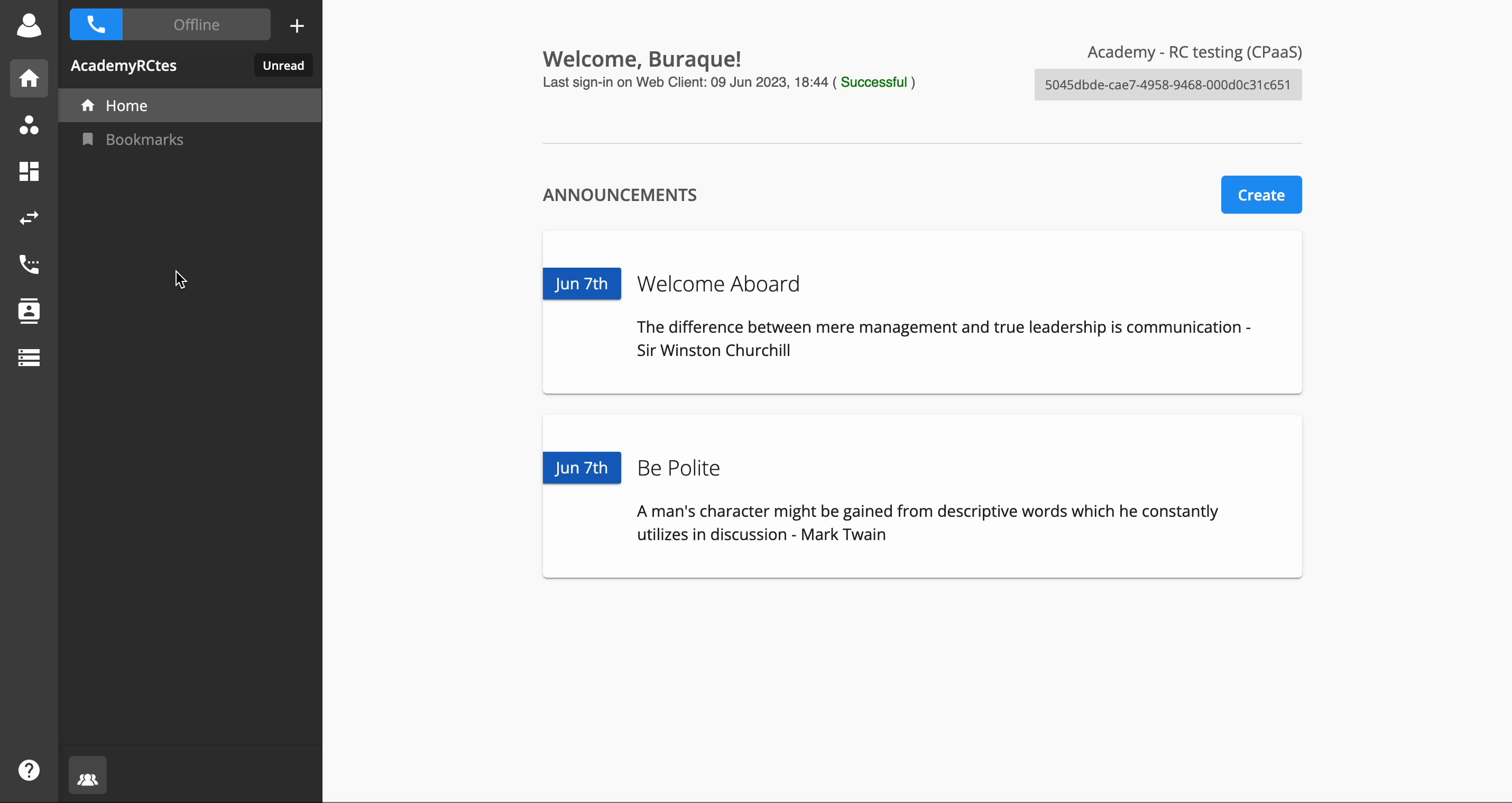Select Home in the sidebar list
1512x803 pixels.
pyautogui.click(x=190, y=105)
